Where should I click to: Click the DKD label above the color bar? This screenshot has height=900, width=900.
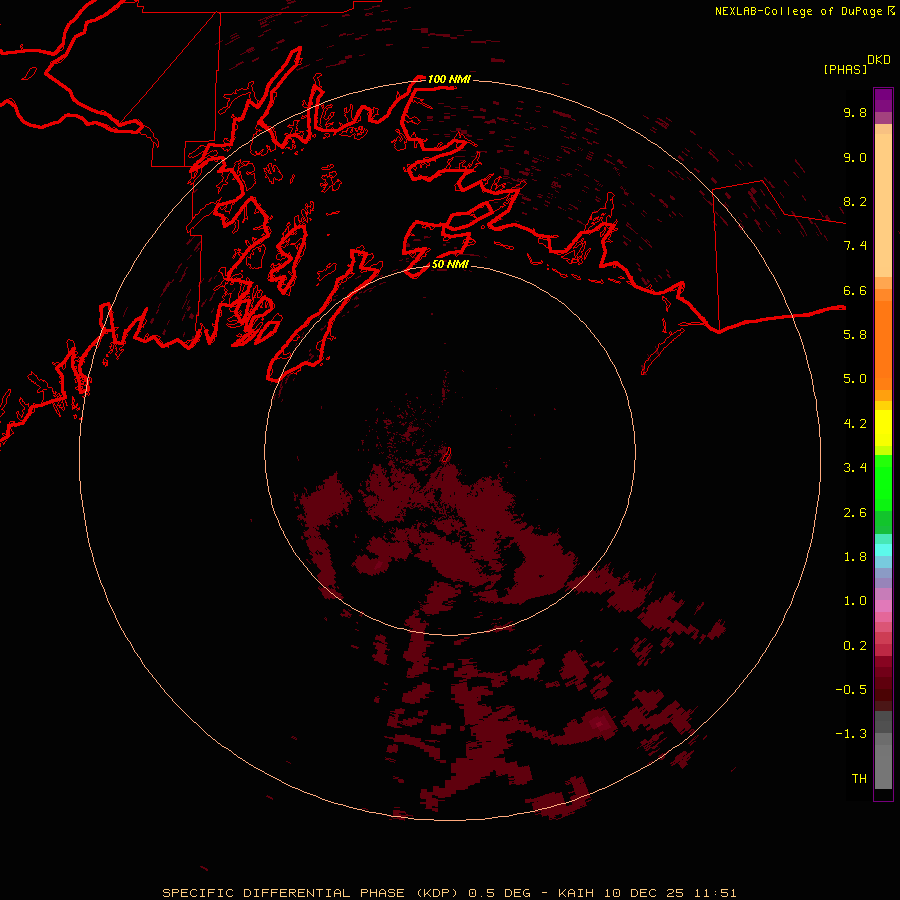879,59
